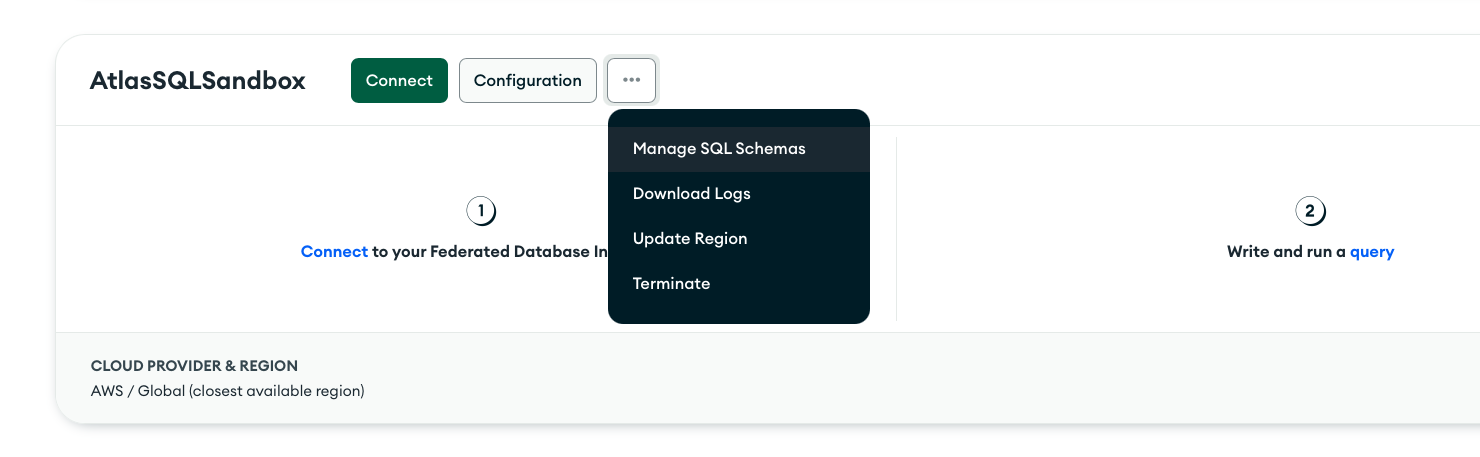Click the green Connect button
The width and height of the screenshot is (1480, 457).
coord(399,80)
